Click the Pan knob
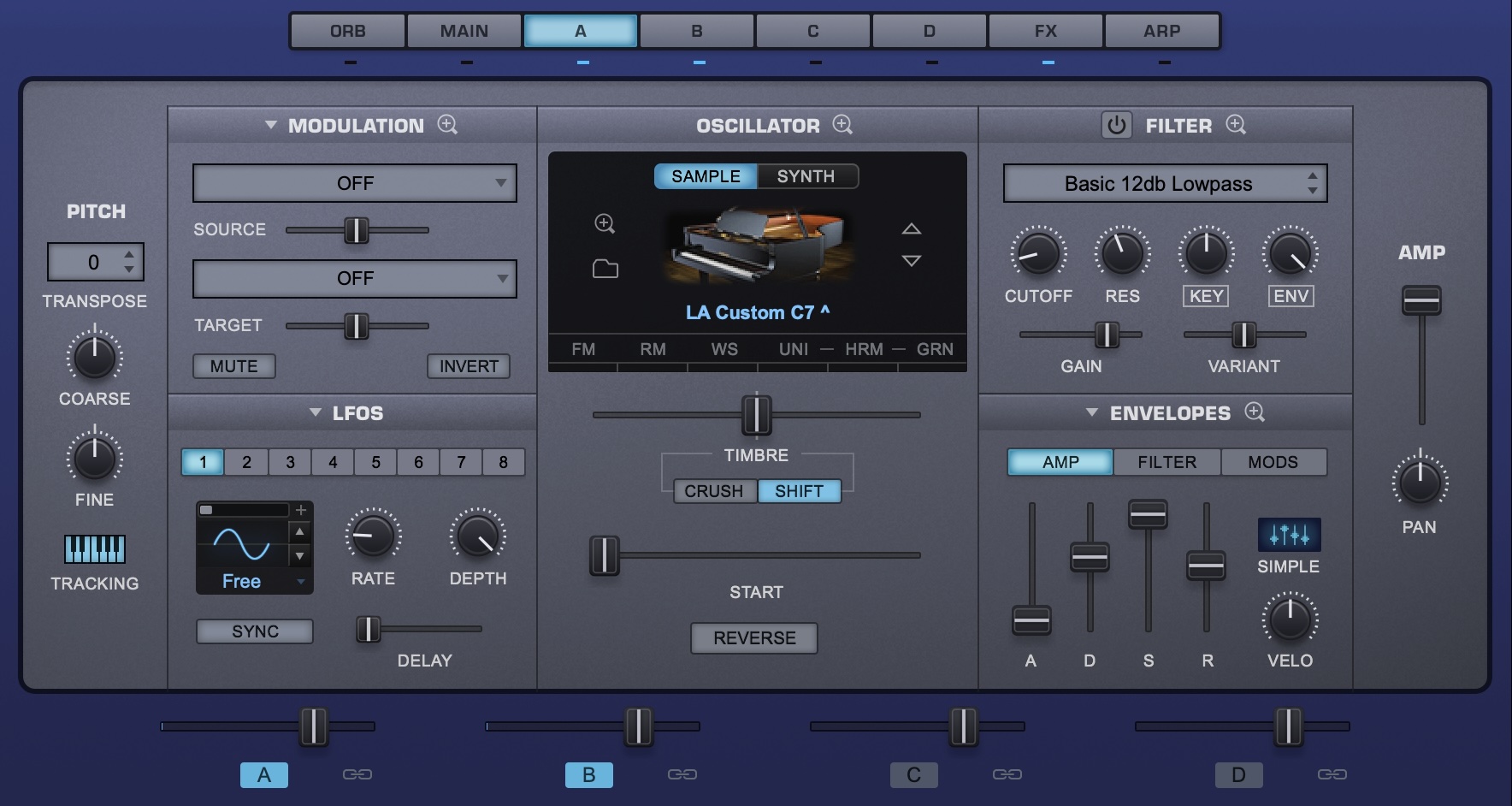Screen dimensions: 1512x806 coord(1420,482)
